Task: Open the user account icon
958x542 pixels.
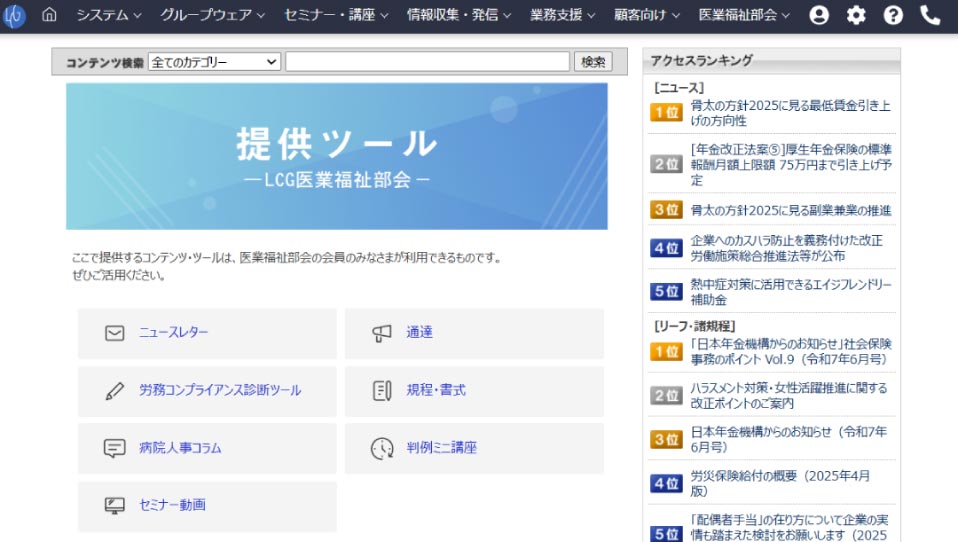Action: (x=819, y=15)
